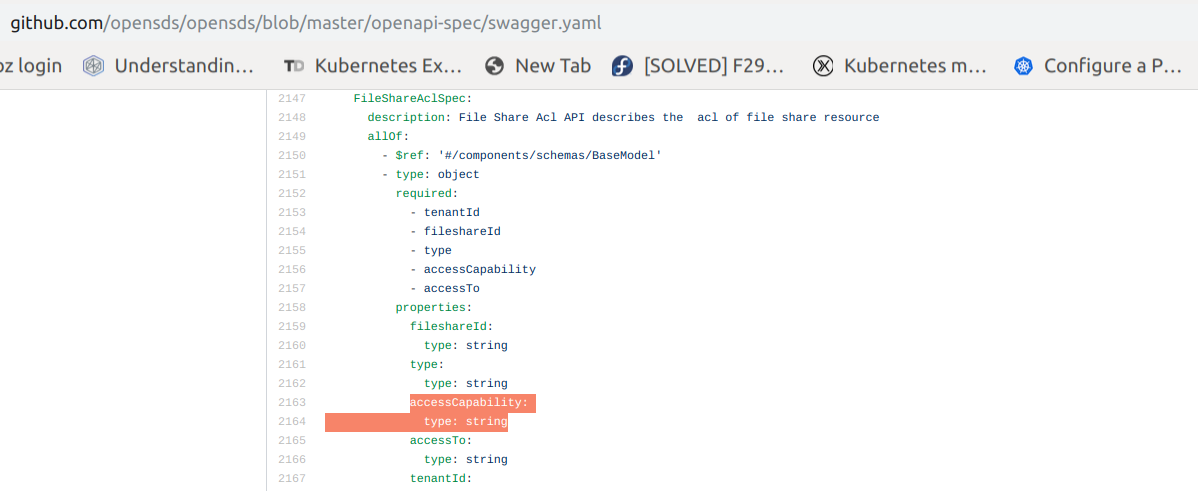1198x491 pixels.
Task: Click the Understandin… bookmark favicon
Action: click(92, 66)
